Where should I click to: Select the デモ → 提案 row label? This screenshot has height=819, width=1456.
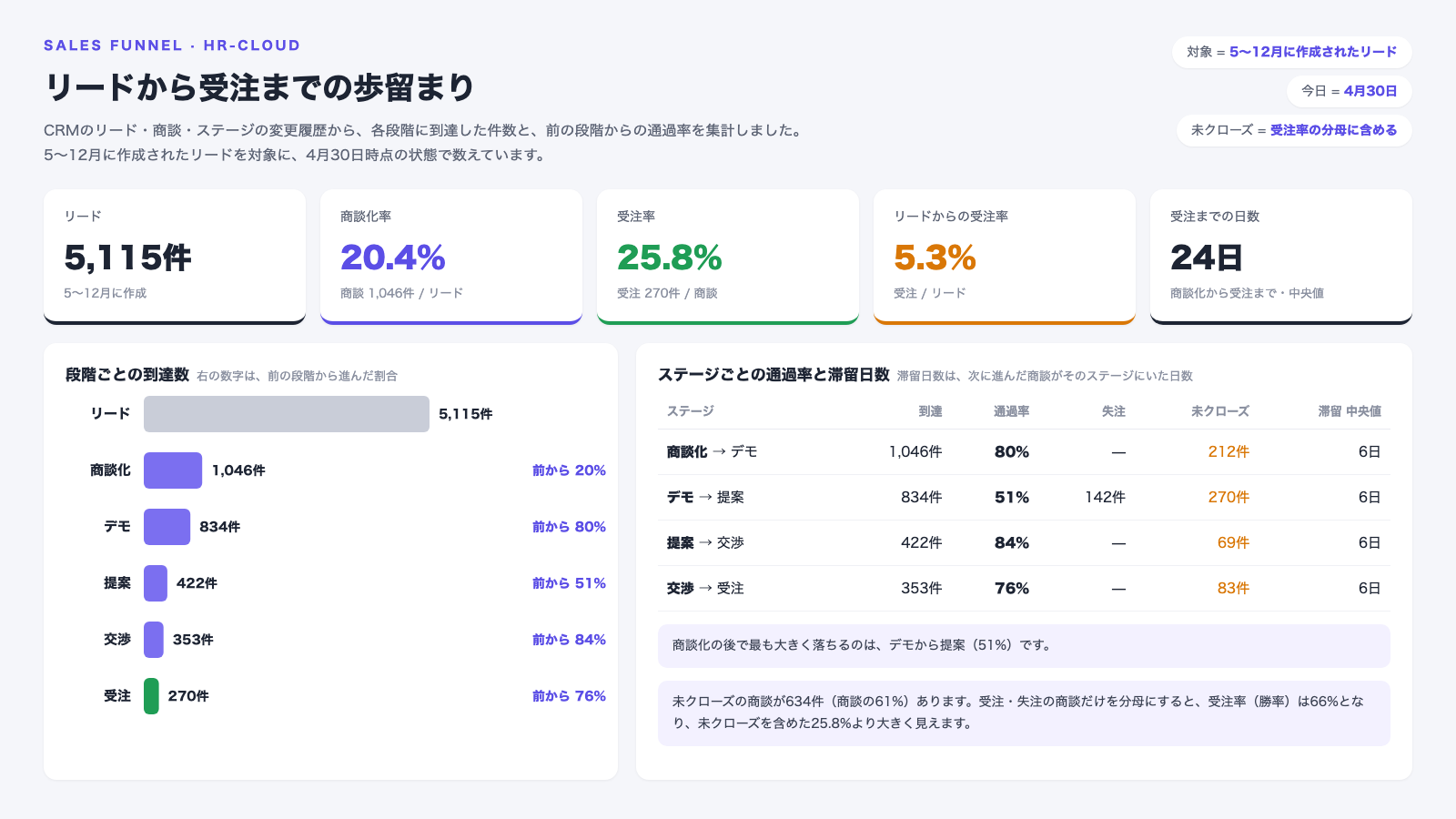point(705,498)
